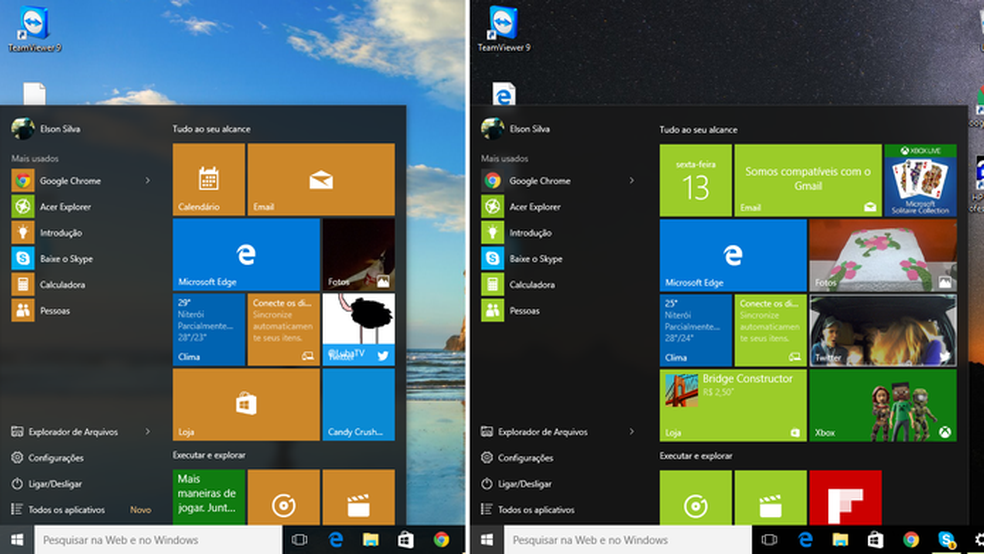Open the orange Calendário tile
The width and height of the screenshot is (984, 554).
pyautogui.click(x=209, y=179)
